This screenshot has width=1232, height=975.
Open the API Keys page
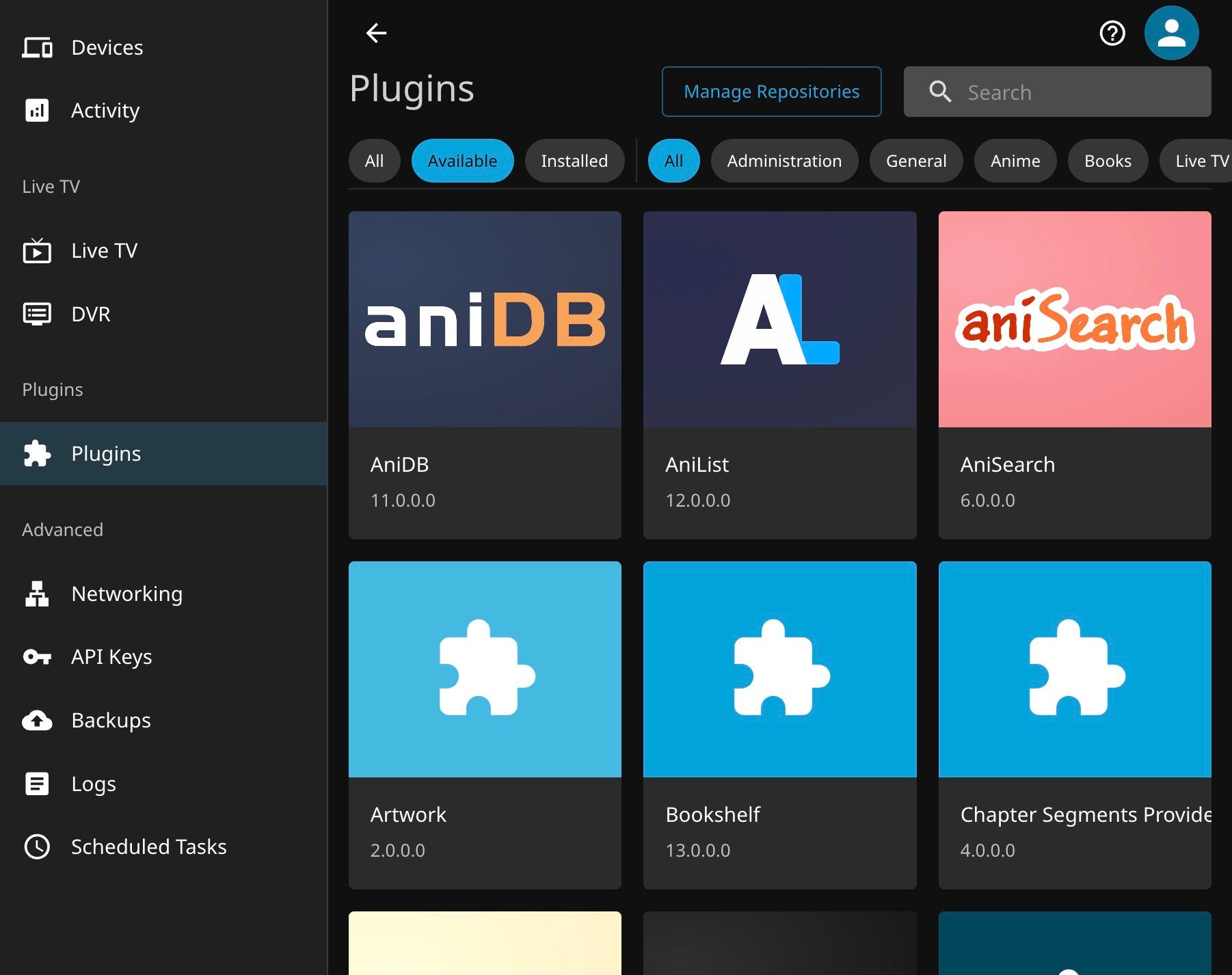click(x=163, y=658)
